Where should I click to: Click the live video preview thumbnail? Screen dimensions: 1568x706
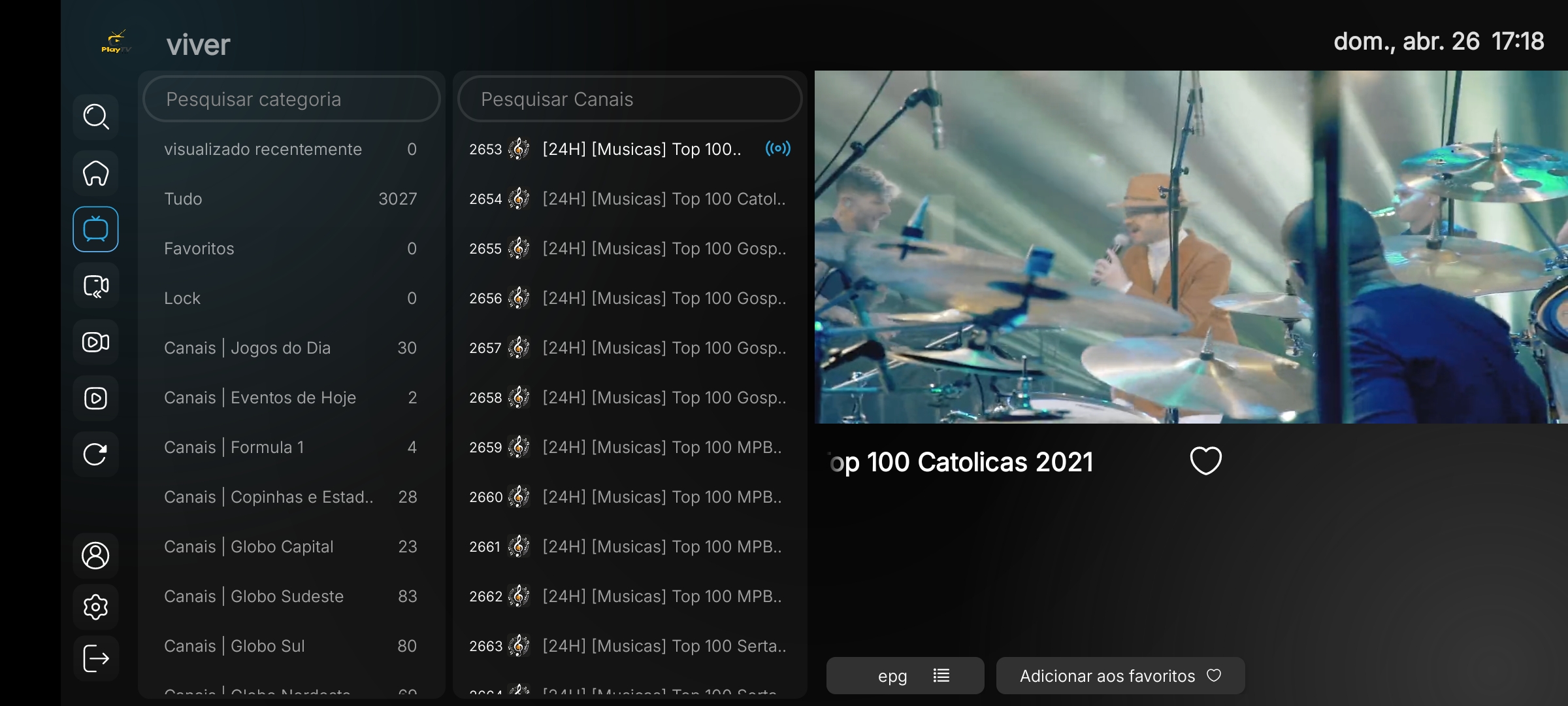click(1190, 247)
